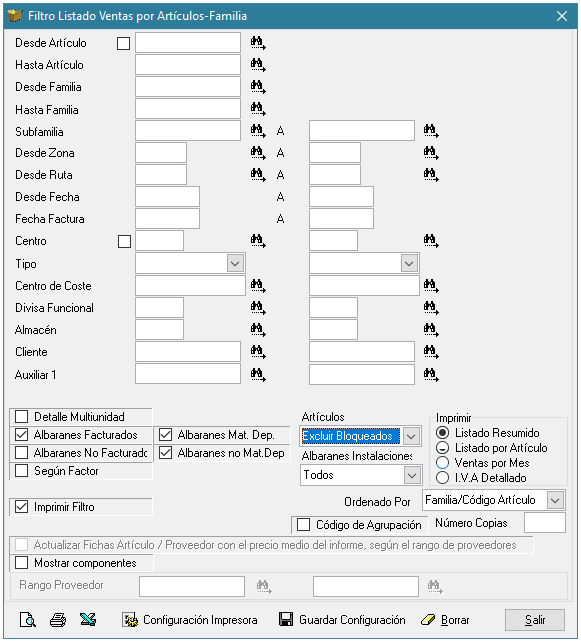Click the printer icon to print

58,620
